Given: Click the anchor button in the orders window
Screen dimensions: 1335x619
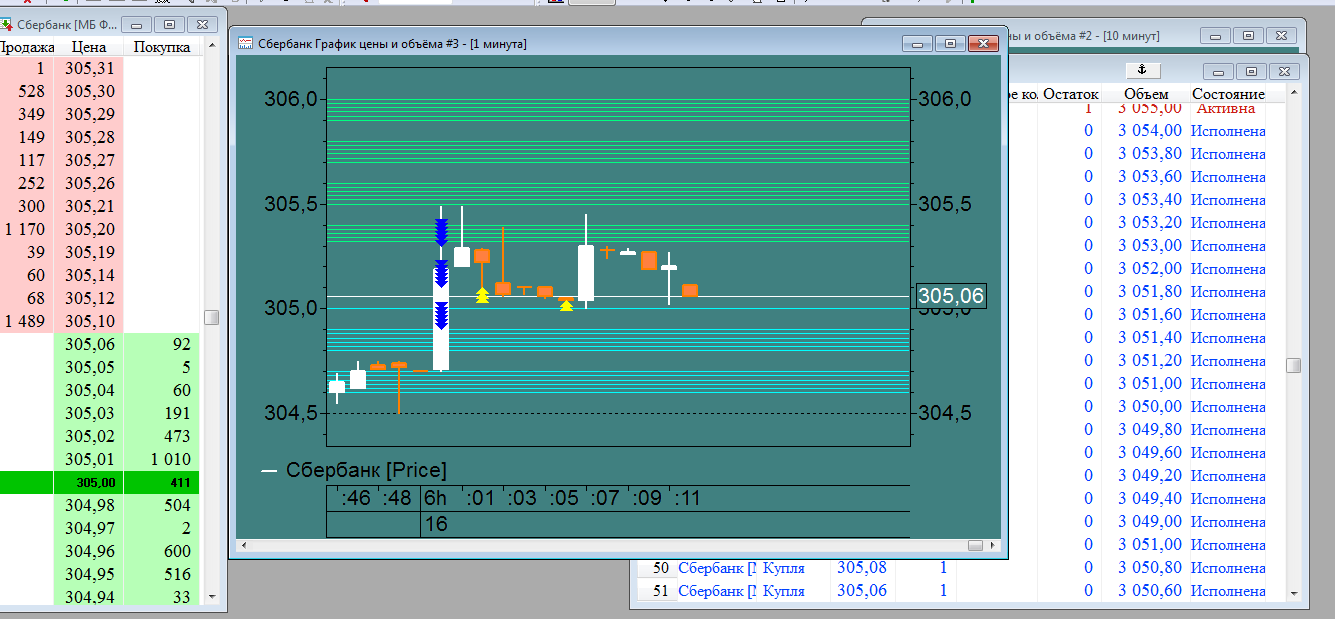Looking at the screenshot, I should [1141, 70].
